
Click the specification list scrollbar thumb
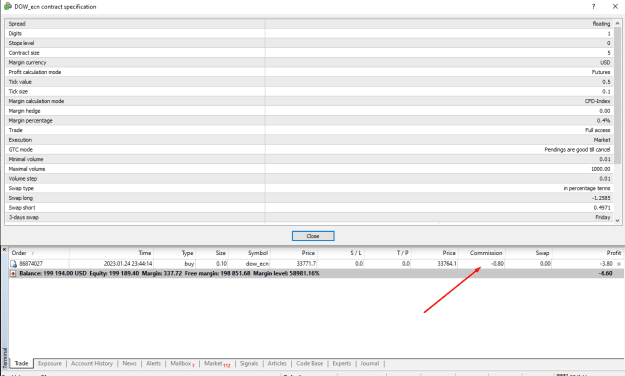(617, 96)
